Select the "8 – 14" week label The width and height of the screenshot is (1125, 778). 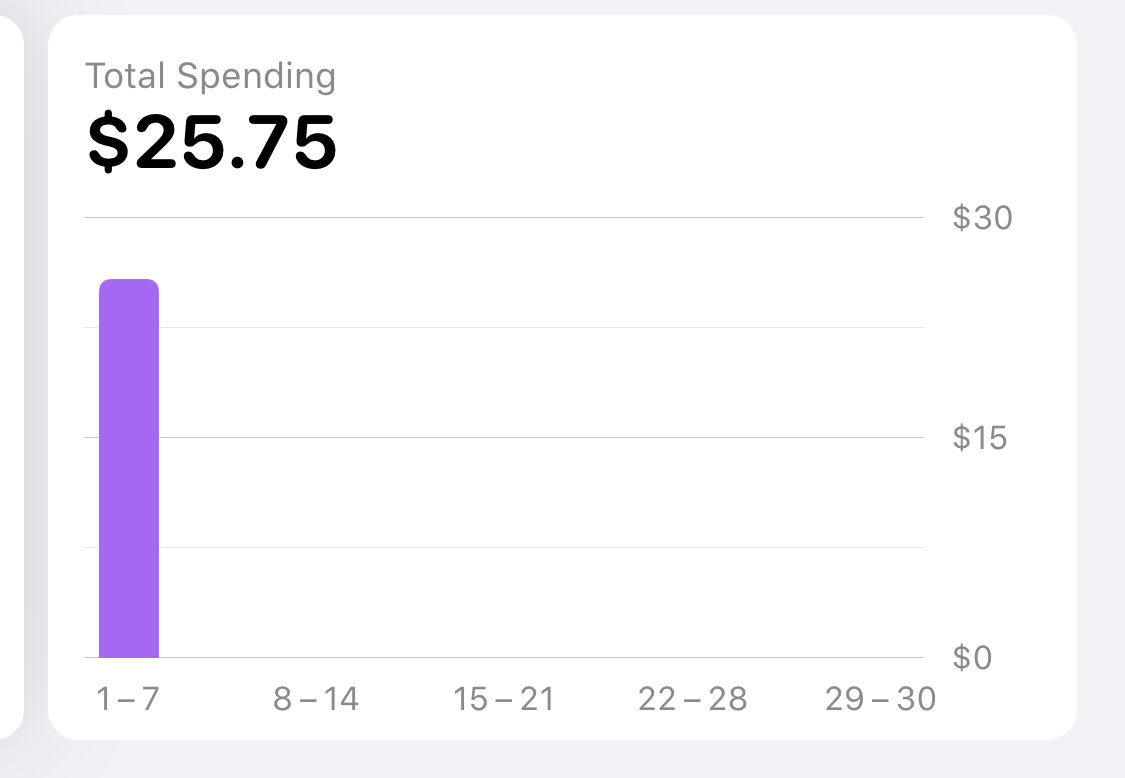[316, 699]
